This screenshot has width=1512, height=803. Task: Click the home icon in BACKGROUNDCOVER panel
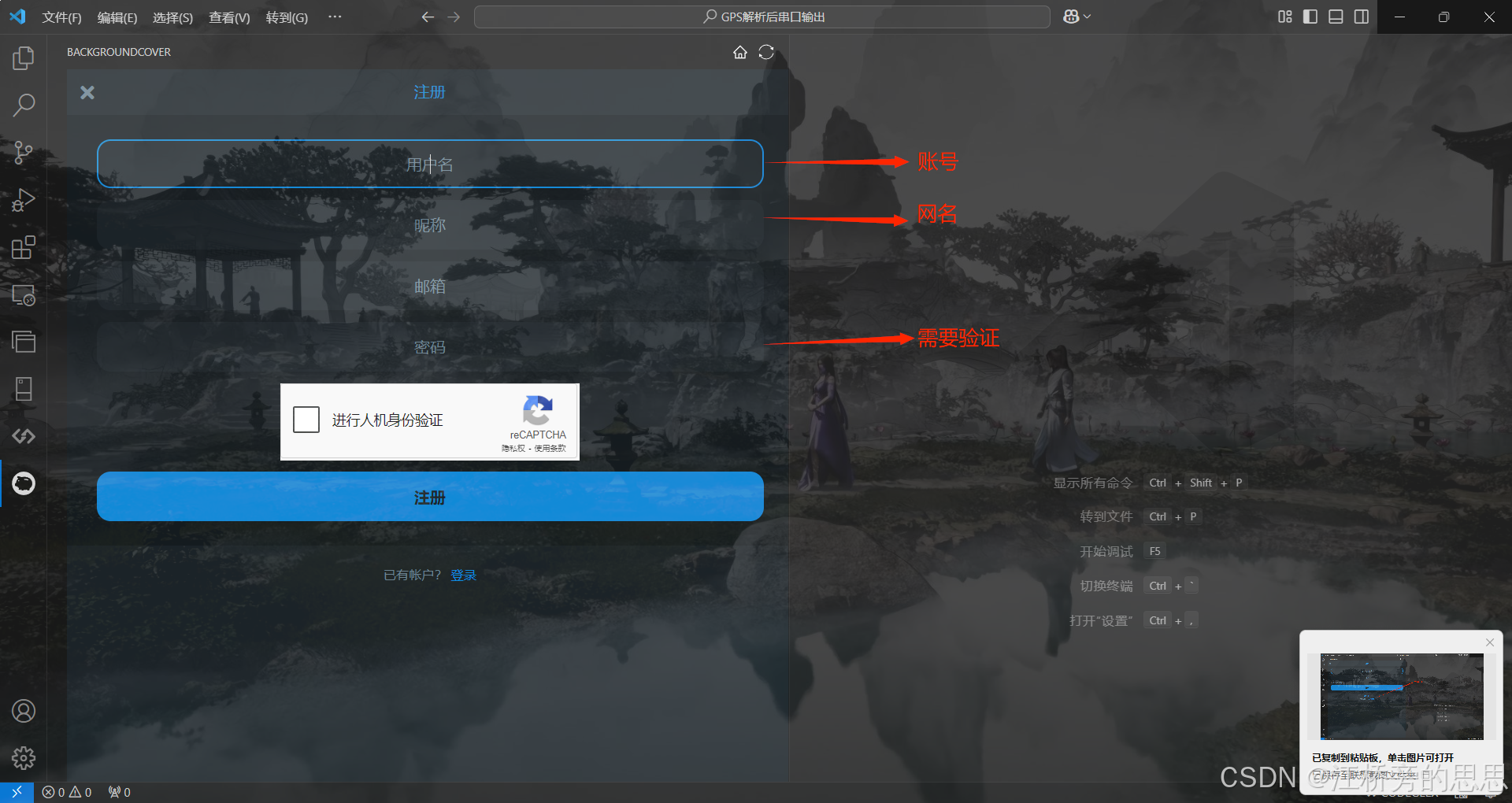click(740, 52)
